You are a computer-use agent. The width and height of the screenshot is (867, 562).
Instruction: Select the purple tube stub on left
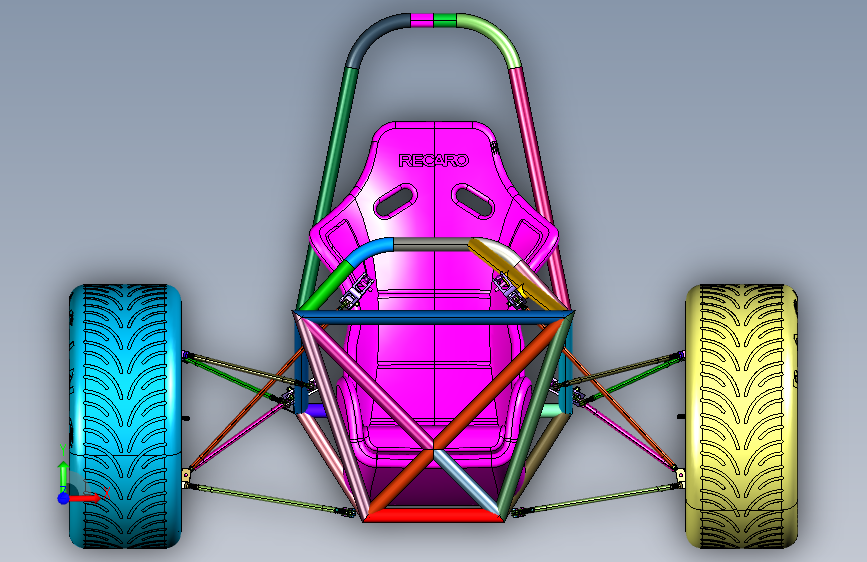coord(316,410)
